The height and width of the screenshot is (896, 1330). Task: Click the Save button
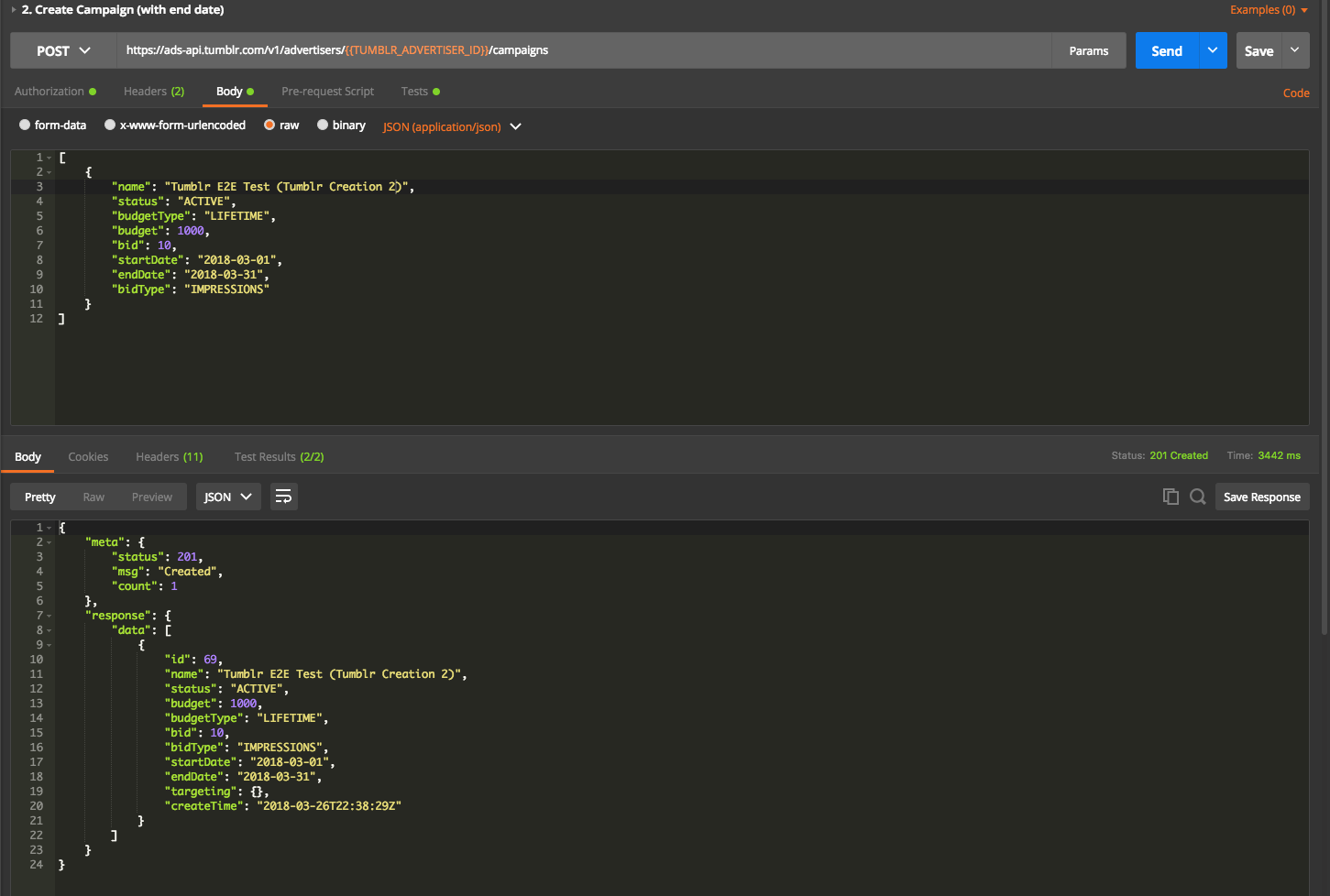click(x=1259, y=50)
